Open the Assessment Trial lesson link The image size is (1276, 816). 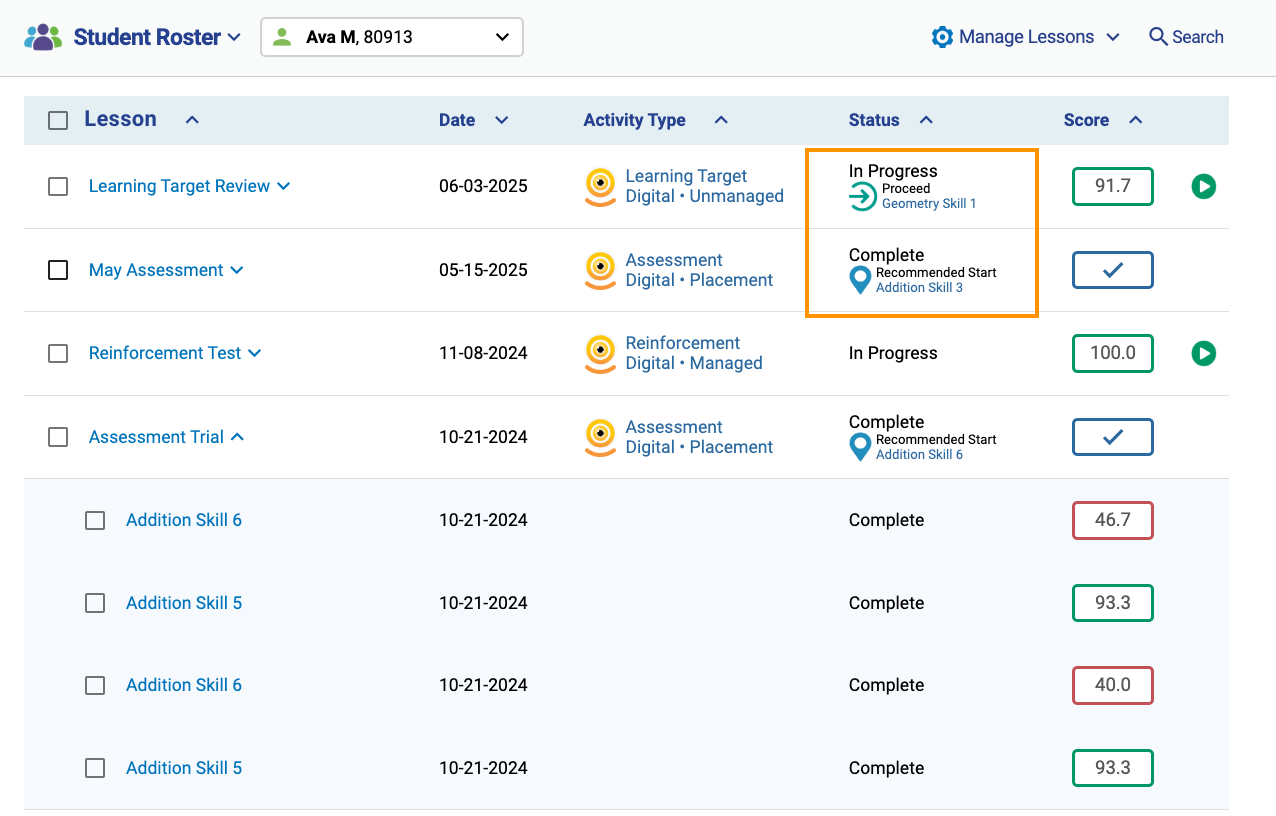[156, 437]
